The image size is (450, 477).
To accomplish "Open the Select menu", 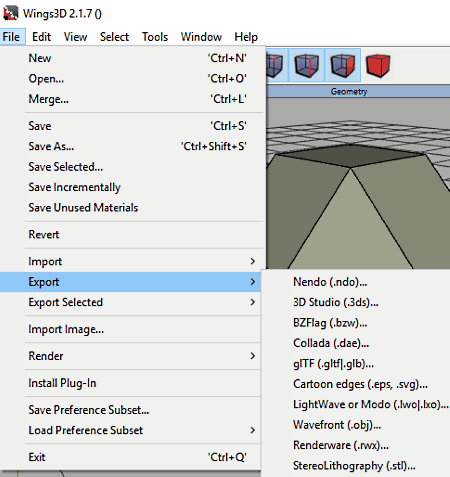I will tap(114, 37).
